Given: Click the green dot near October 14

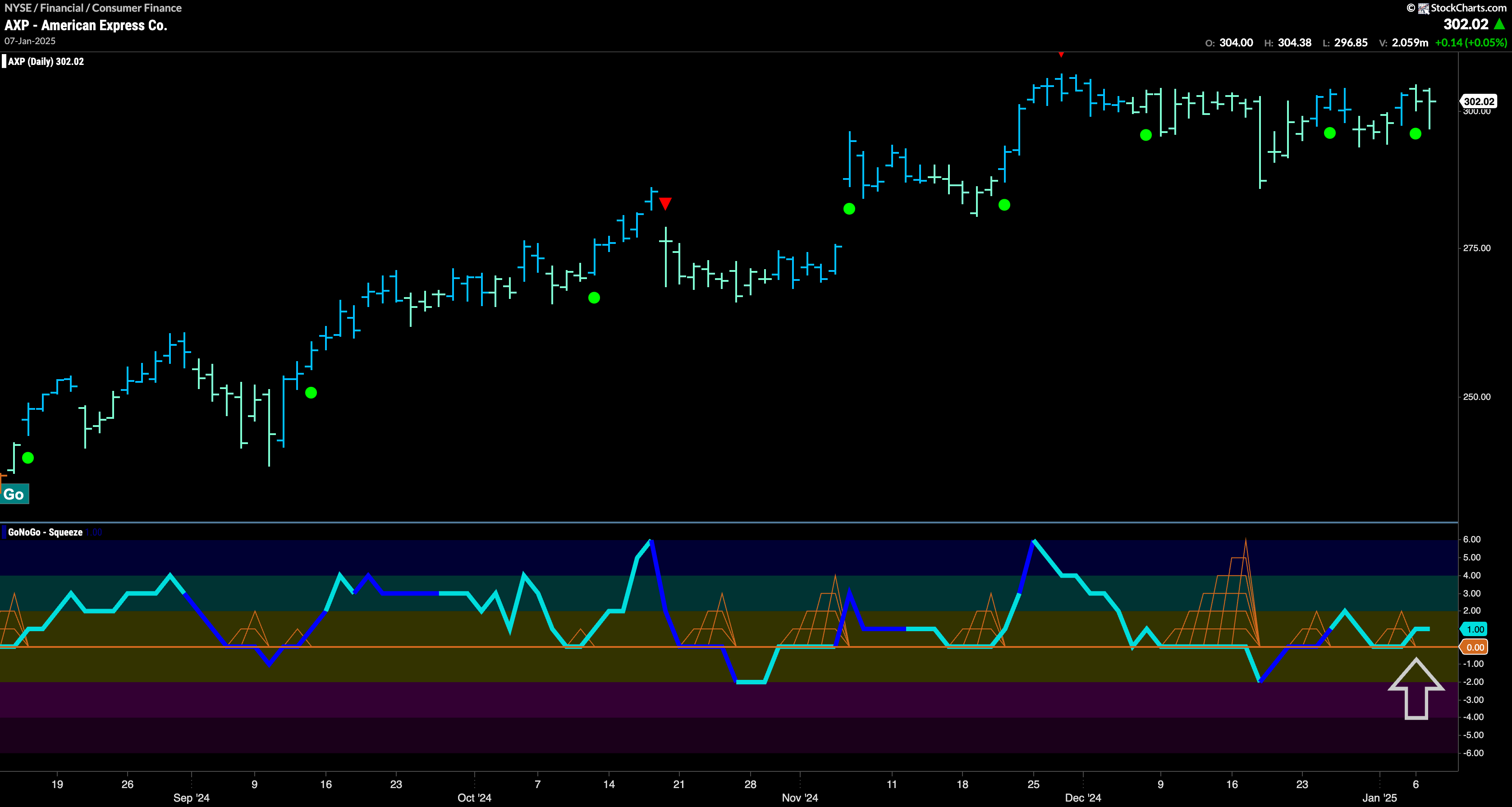Looking at the screenshot, I should point(594,298).
